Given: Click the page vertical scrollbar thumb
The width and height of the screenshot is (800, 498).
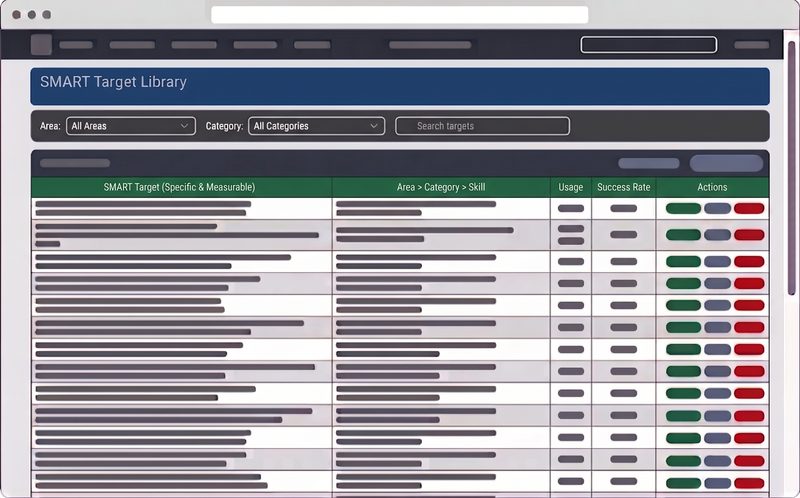Looking at the screenshot, I should (x=791, y=168).
